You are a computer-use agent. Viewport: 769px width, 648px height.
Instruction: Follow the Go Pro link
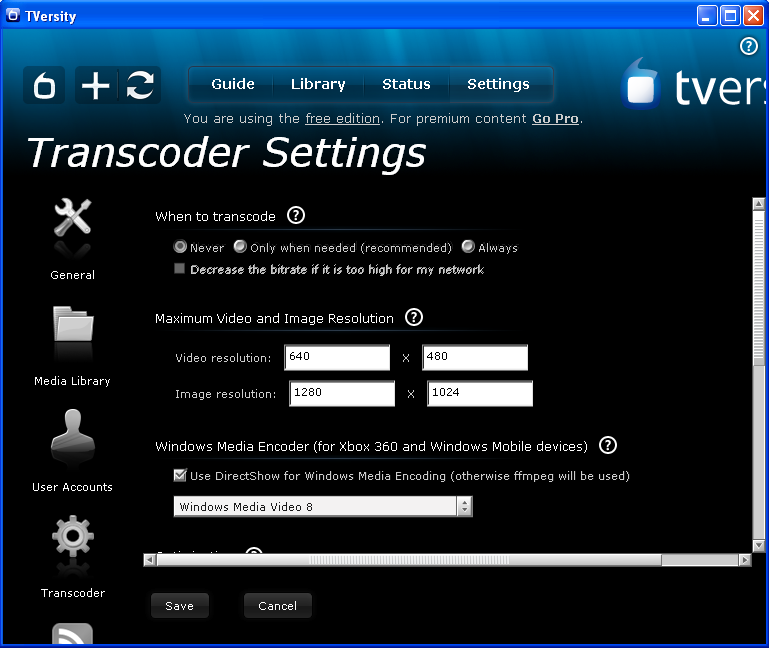[x=555, y=119]
